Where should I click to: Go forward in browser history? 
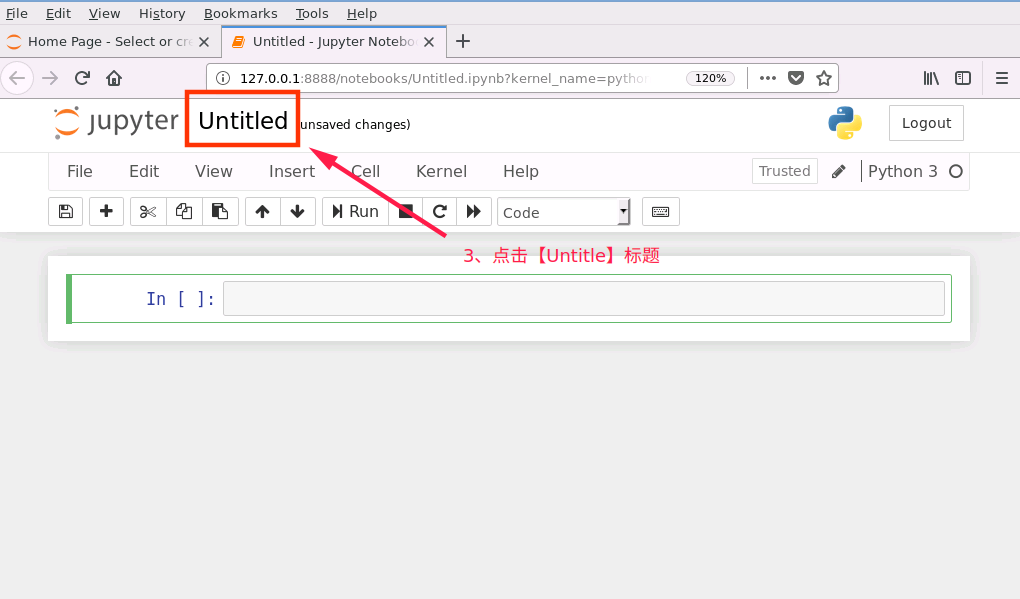tap(49, 78)
